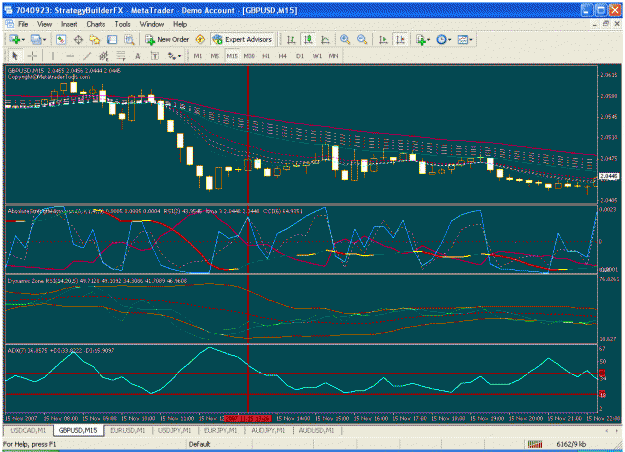
Task: Select the trendline drawing tool
Action: point(87,56)
